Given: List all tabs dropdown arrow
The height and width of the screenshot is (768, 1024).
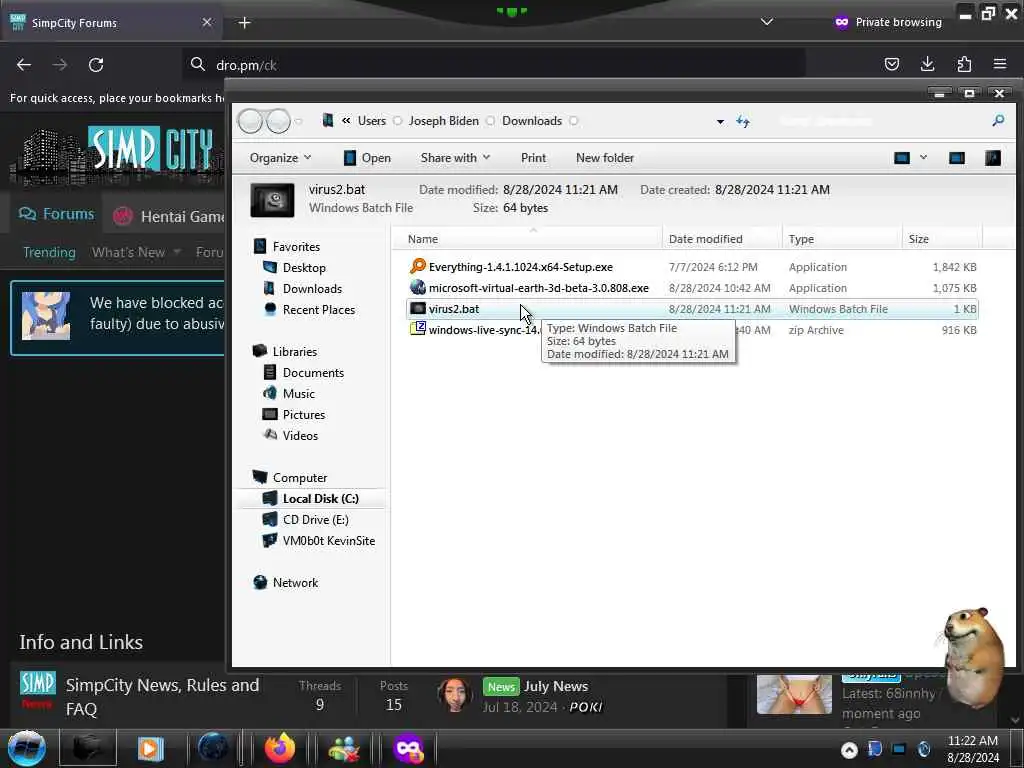Looking at the screenshot, I should click(x=767, y=22).
